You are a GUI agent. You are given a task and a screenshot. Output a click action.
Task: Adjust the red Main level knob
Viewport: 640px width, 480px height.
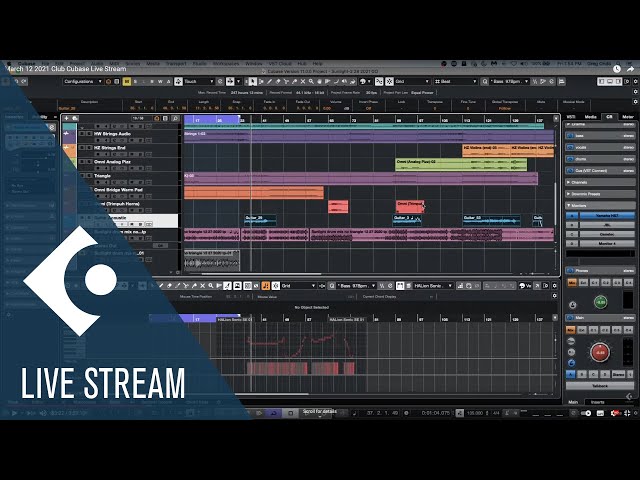coord(600,352)
